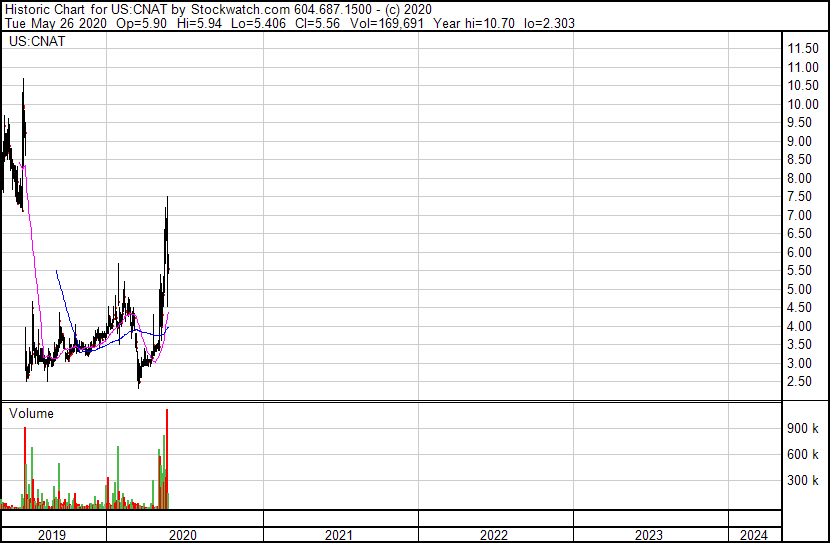Click the 5.00 price axis label
Viewport: 830px width, 543px height.
click(799, 289)
